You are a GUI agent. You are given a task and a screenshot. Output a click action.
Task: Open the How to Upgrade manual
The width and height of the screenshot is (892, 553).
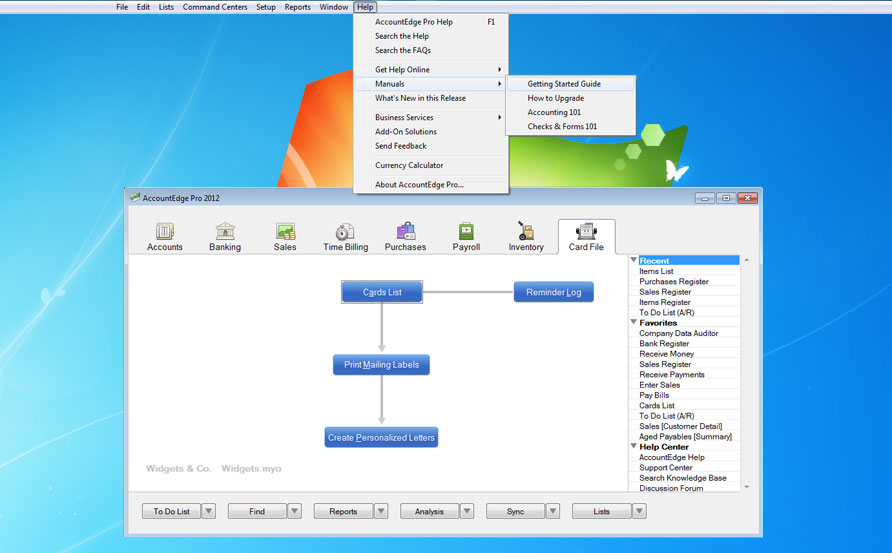pyautogui.click(x=571, y=98)
